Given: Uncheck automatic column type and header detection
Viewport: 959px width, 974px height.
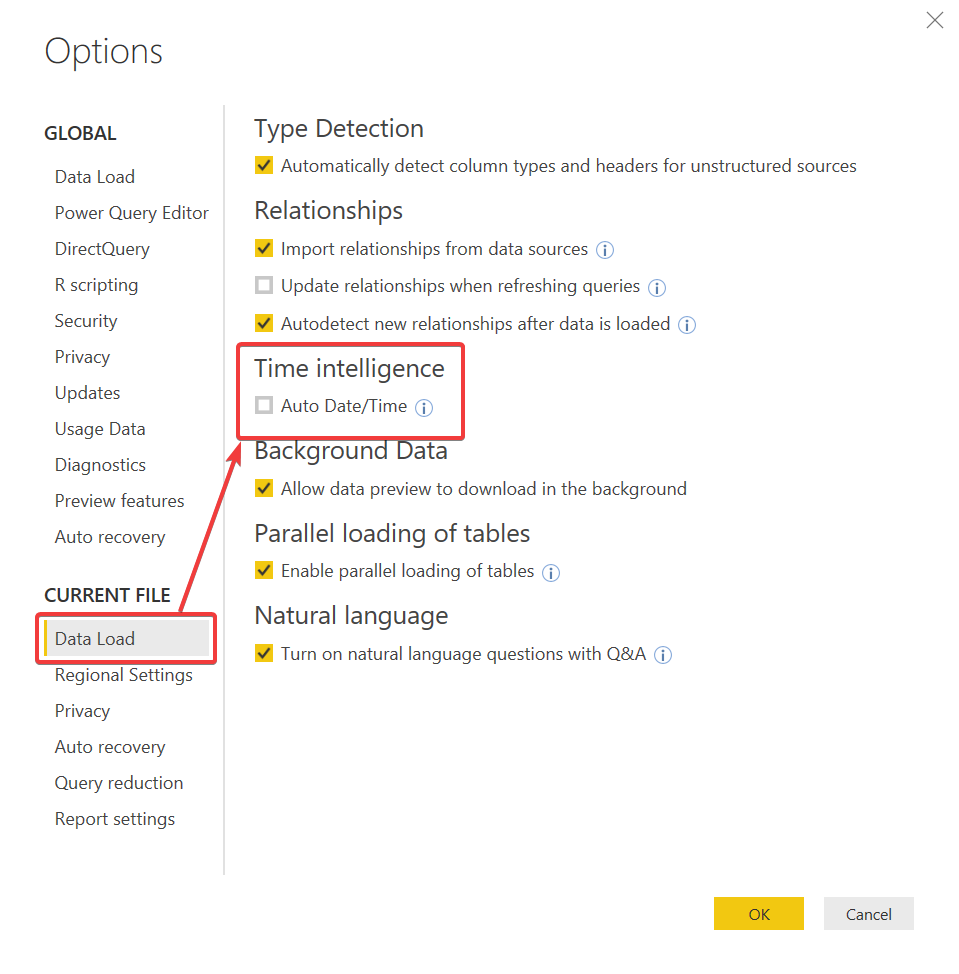Looking at the screenshot, I should click(264, 165).
